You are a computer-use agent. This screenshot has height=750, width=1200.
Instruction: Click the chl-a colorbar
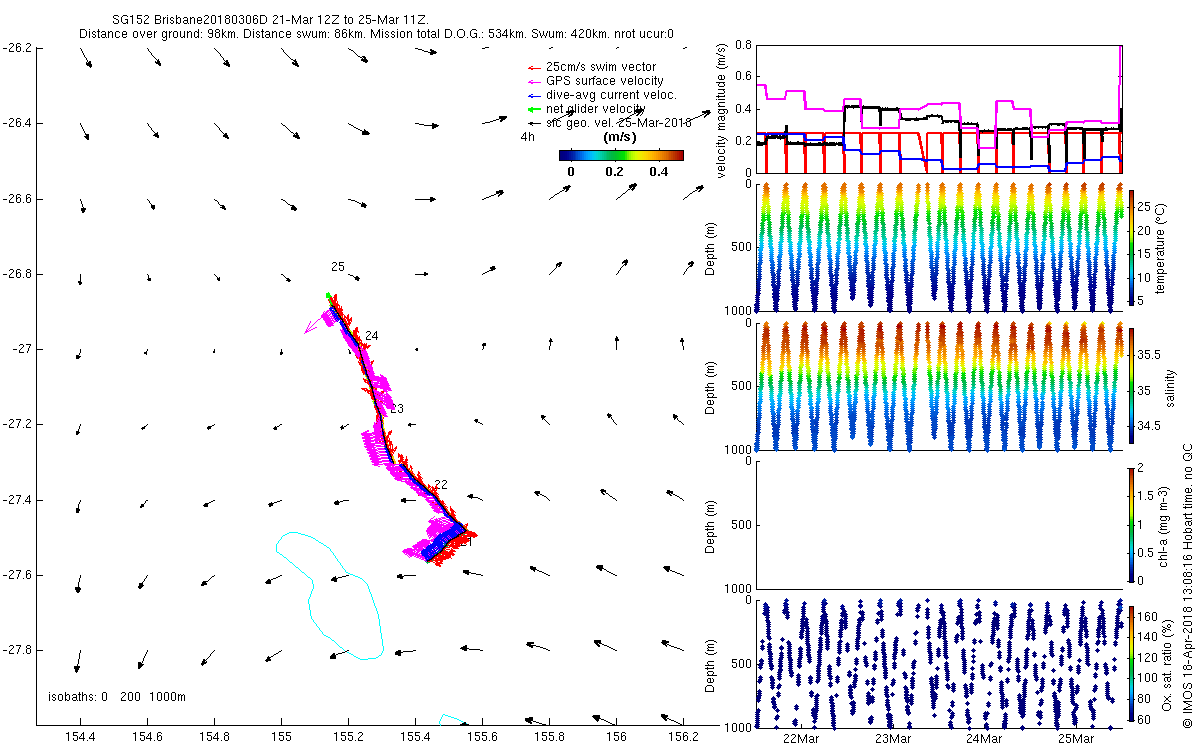[x=1132, y=524]
